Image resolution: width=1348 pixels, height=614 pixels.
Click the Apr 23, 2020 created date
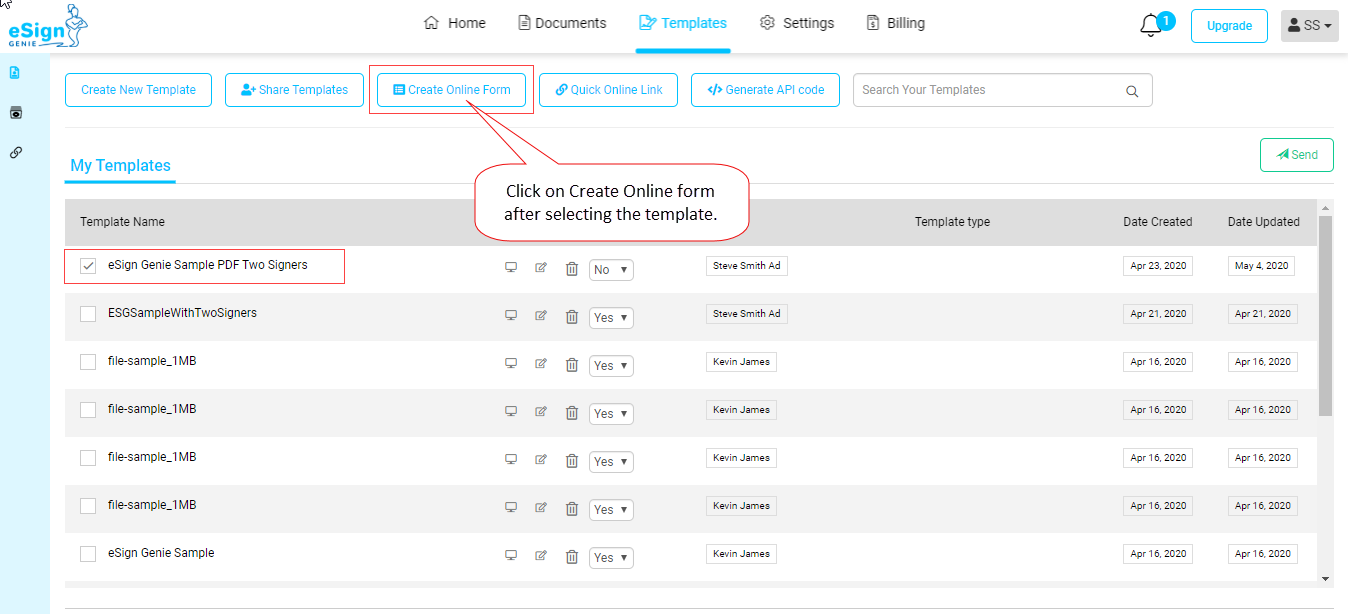(1158, 266)
